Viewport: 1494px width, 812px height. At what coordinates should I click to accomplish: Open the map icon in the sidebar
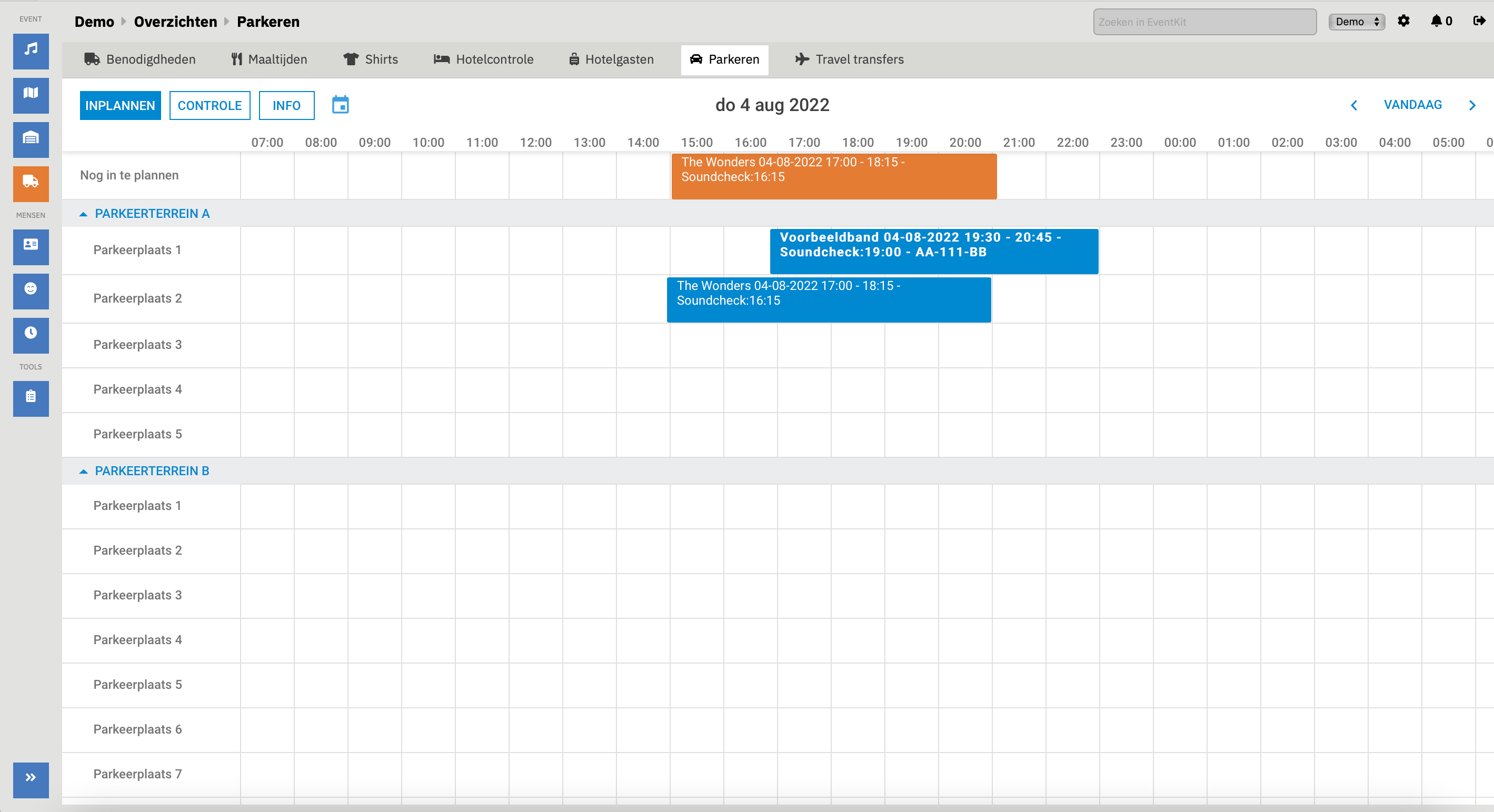(31, 95)
